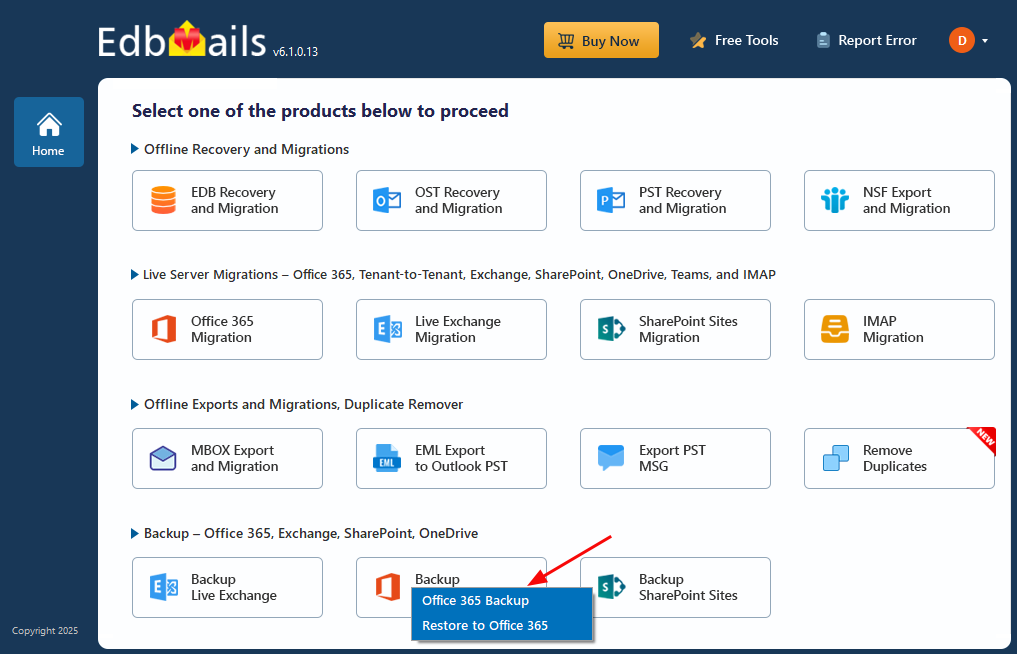Viewport: 1017px width, 654px height.
Task: Click the OST Recovery Outlook icon
Action: 387,200
